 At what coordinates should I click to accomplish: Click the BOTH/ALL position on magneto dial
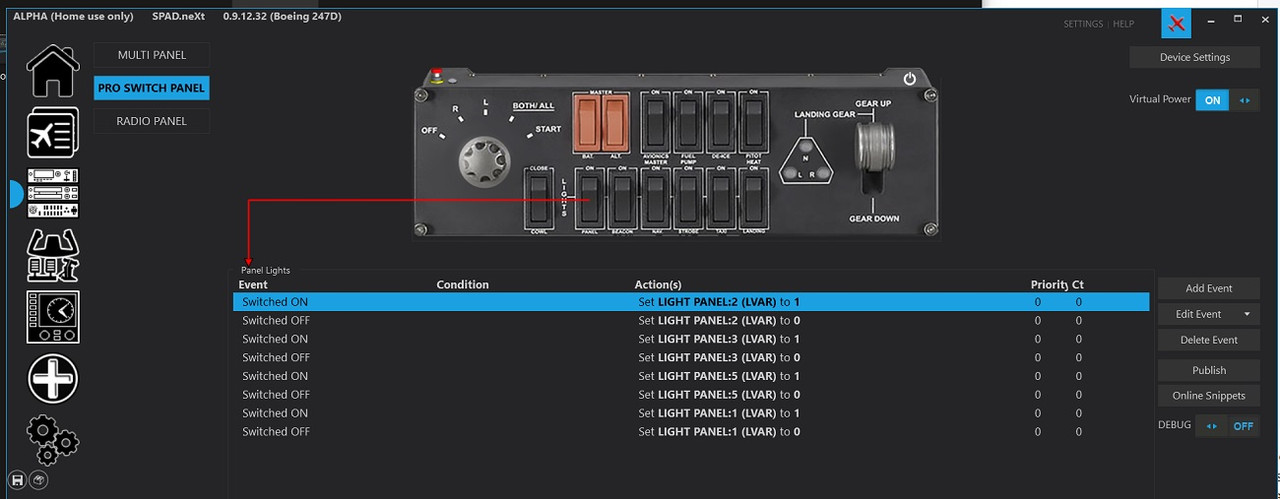coord(533,106)
